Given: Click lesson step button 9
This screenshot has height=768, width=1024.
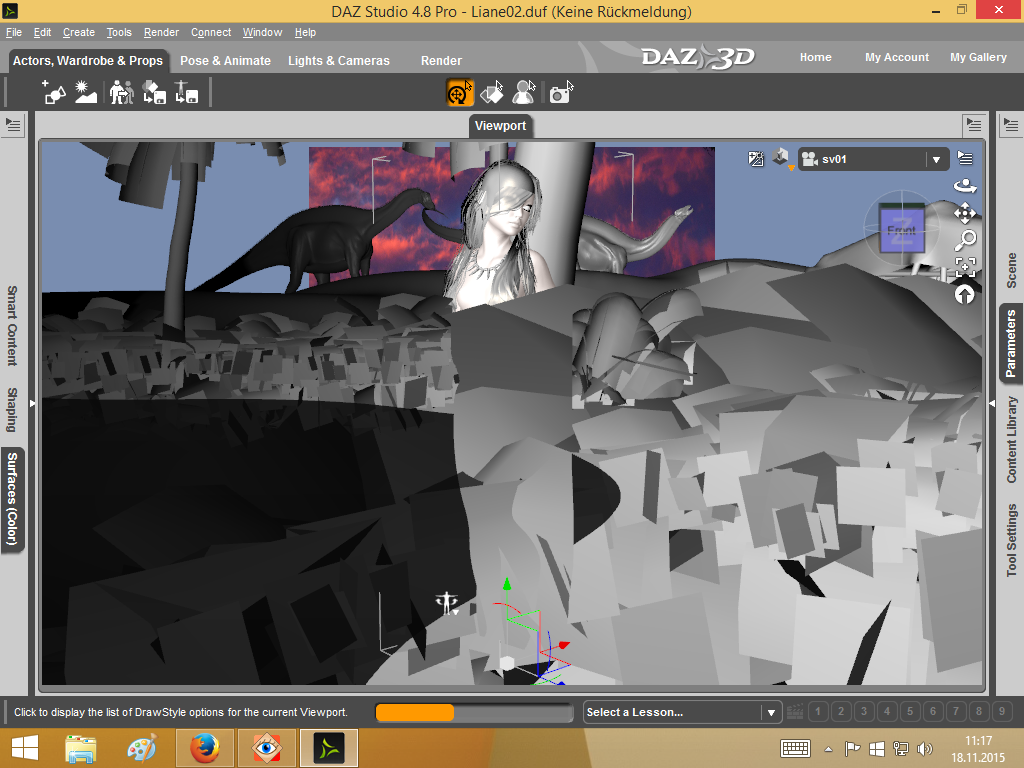Looking at the screenshot, I should (1002, 712).
